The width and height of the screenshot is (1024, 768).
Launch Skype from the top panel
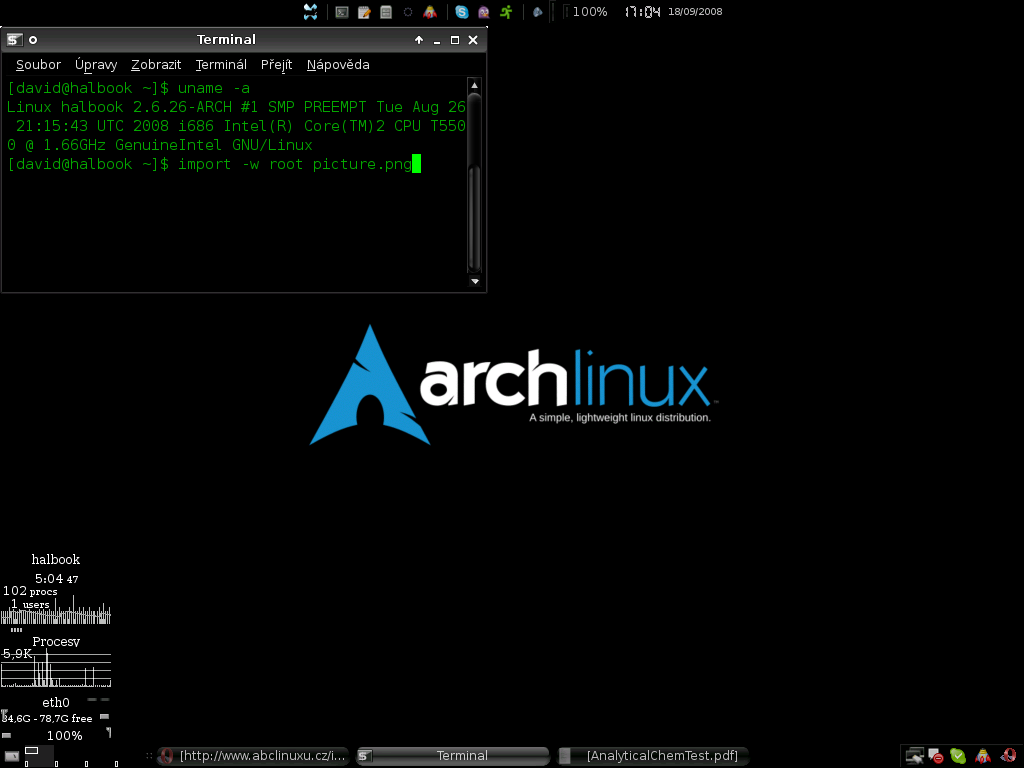coord(462,12)
